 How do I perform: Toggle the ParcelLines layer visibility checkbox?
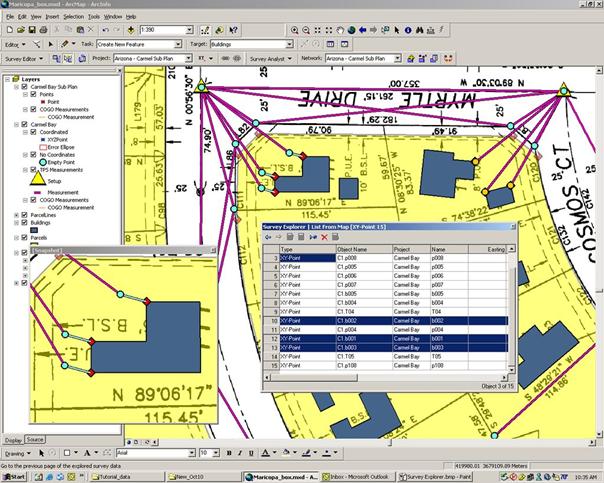pos(23,214)
